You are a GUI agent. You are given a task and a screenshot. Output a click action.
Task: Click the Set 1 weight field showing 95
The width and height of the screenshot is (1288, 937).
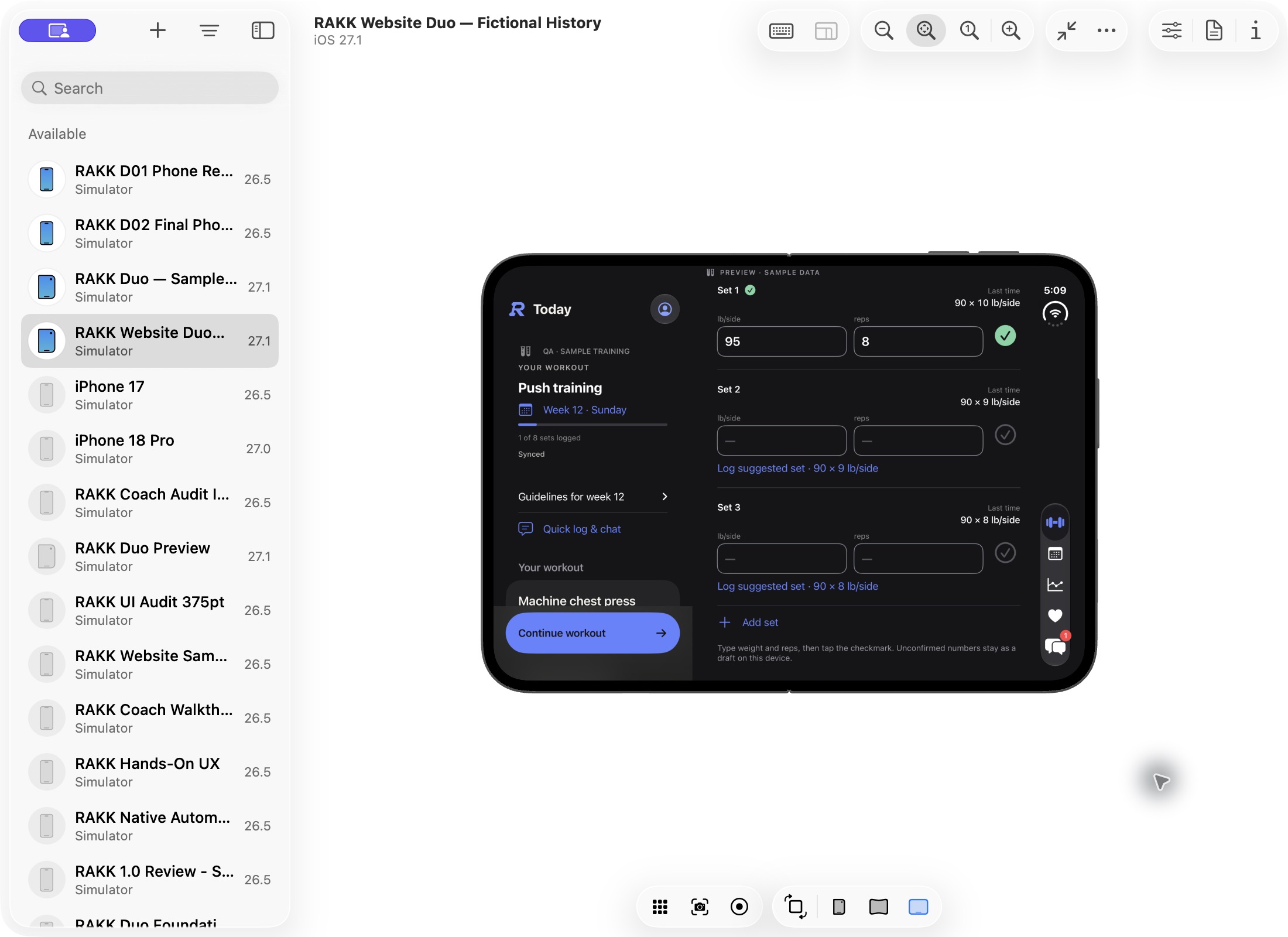click(782, 341)
